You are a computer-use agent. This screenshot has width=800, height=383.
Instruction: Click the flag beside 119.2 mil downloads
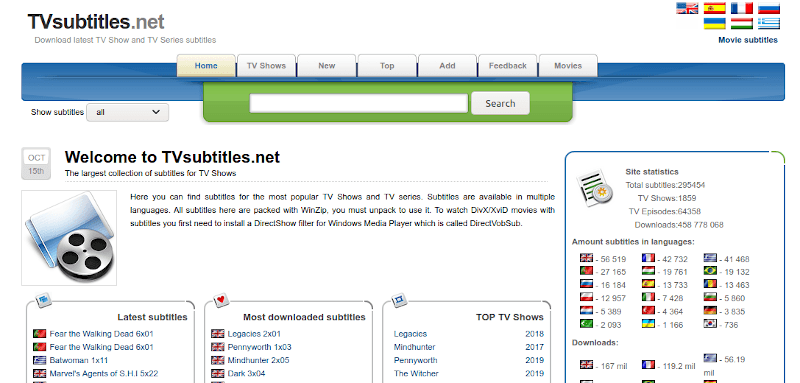tap(648, 364)
